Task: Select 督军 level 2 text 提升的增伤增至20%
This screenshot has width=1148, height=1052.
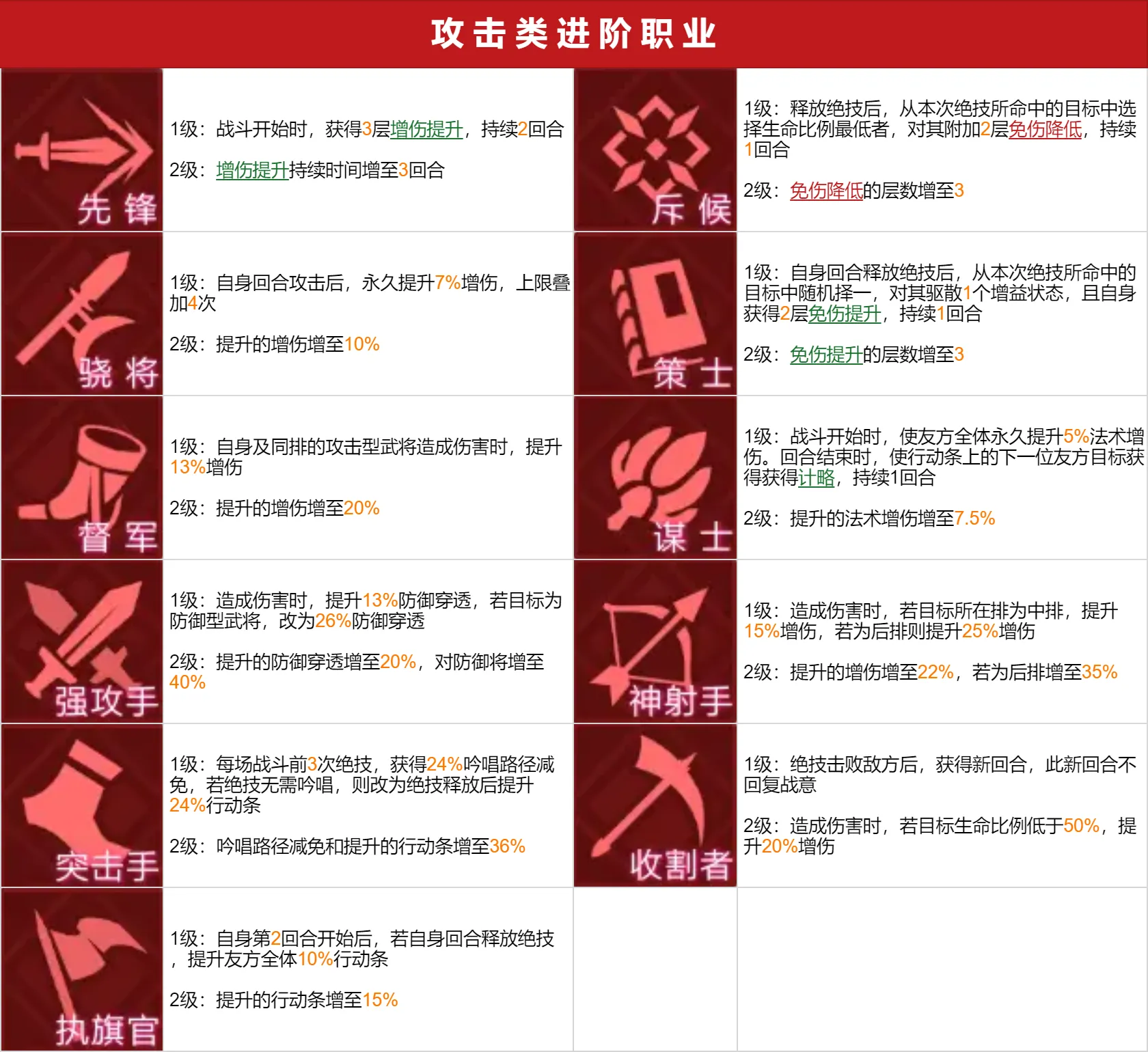Action: [x=297, y=508]
